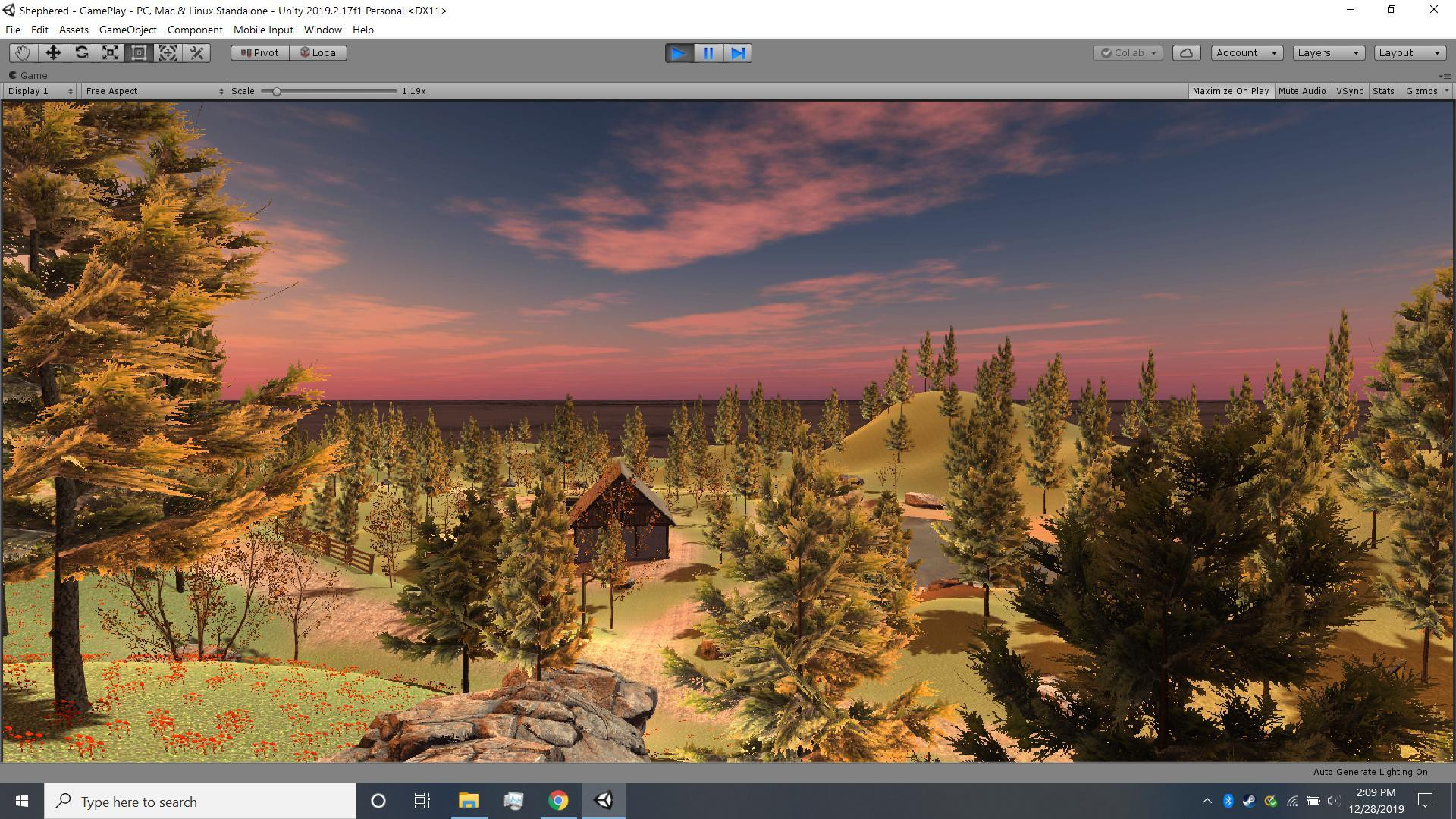Open custom editor tools

coord(197,52)
